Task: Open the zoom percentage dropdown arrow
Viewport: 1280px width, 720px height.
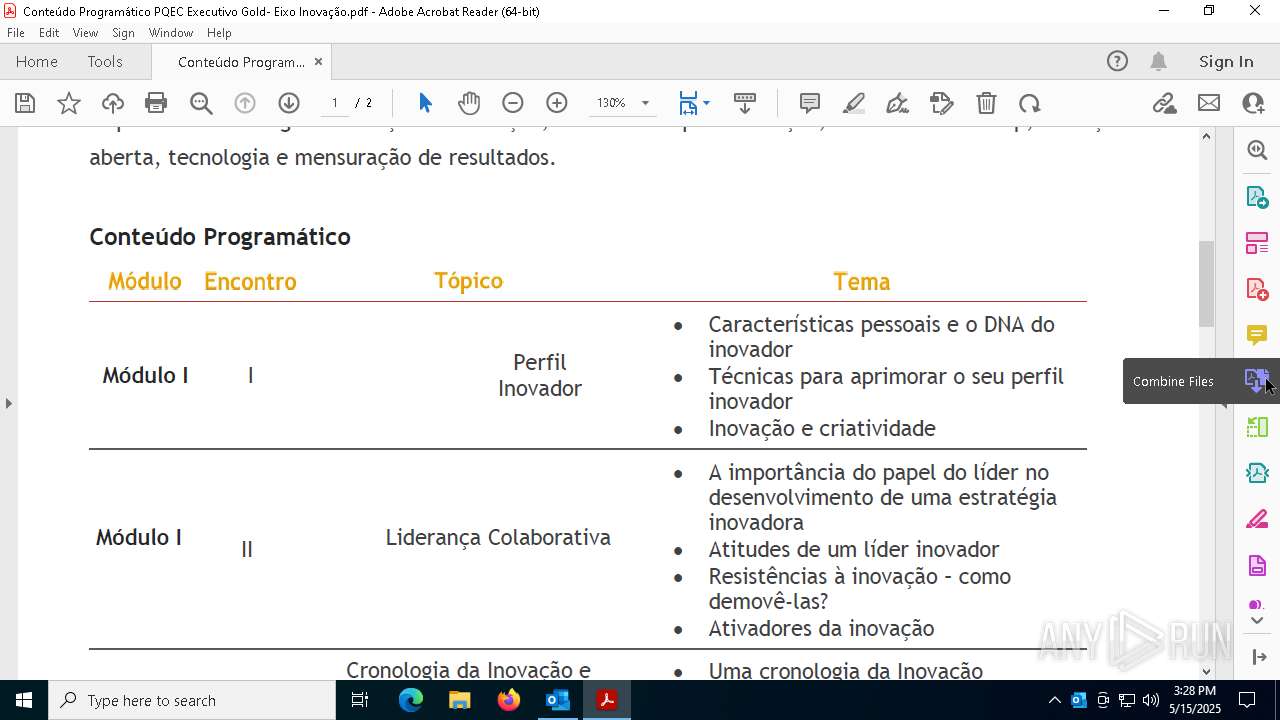Action: [645, 103]
